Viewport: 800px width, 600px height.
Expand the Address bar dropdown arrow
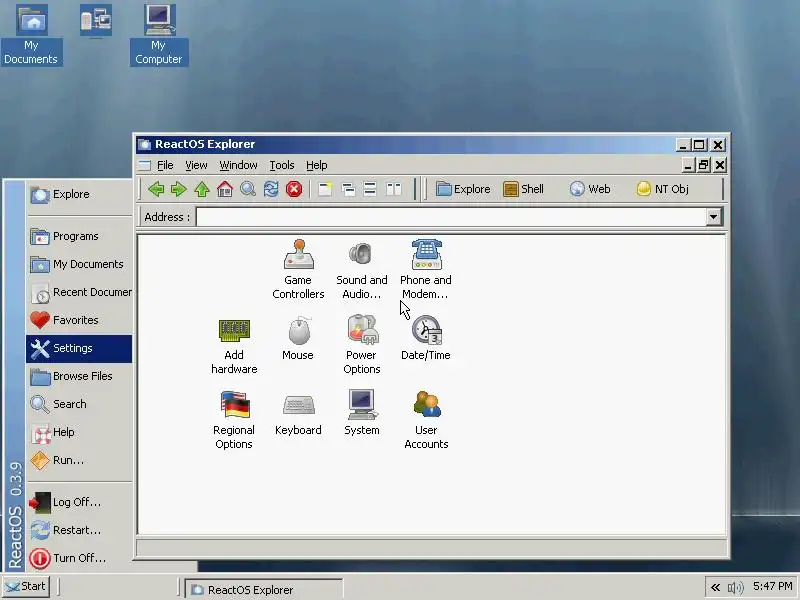(713, 217)
